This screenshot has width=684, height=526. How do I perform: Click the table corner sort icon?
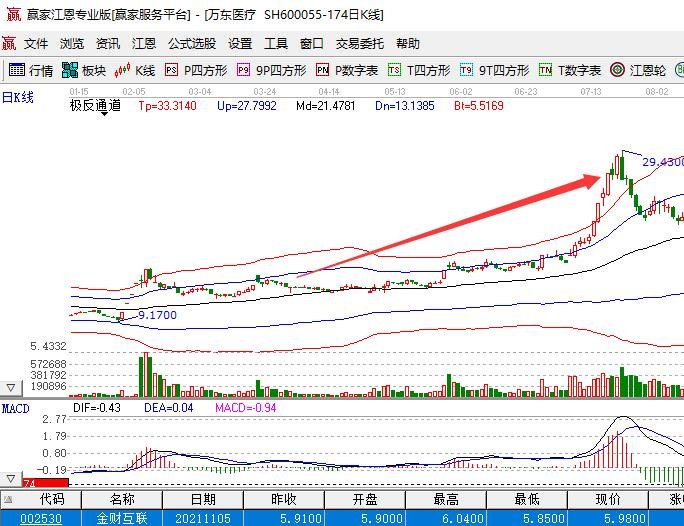point(10,499)
